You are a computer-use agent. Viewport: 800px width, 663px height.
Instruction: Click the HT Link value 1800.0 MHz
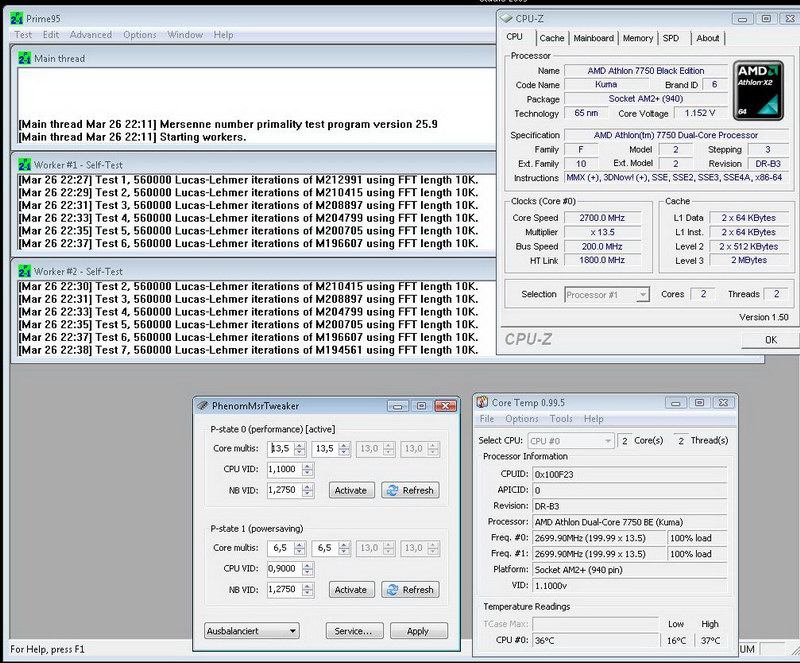tap(602, 260)
